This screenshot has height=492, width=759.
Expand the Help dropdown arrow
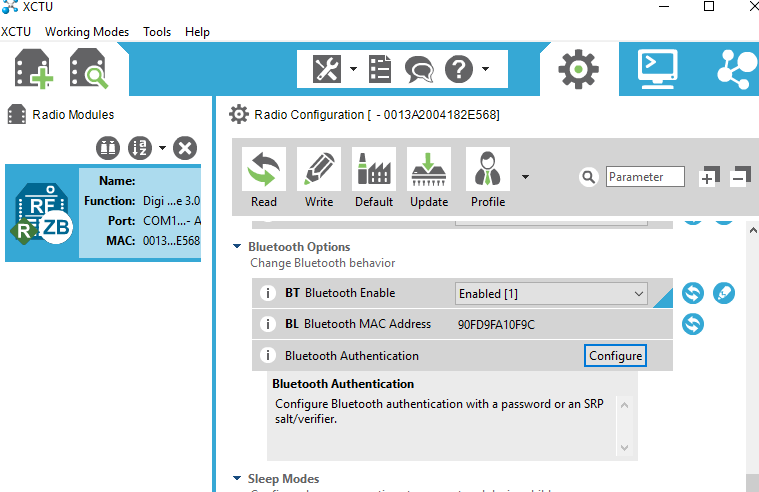[485, 69]
